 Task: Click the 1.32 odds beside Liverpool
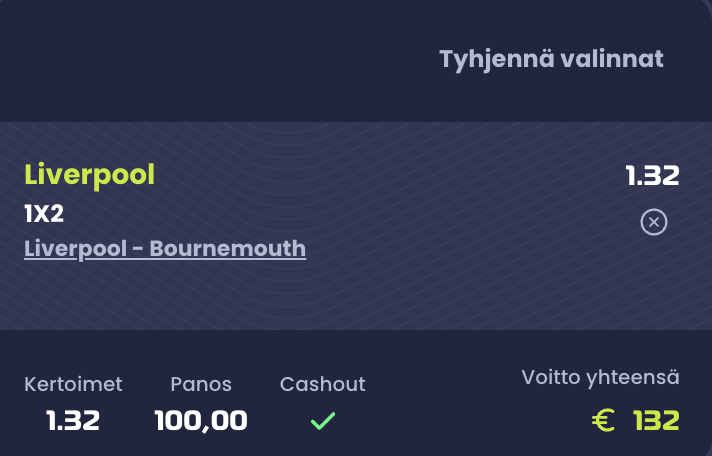(653, 176)
